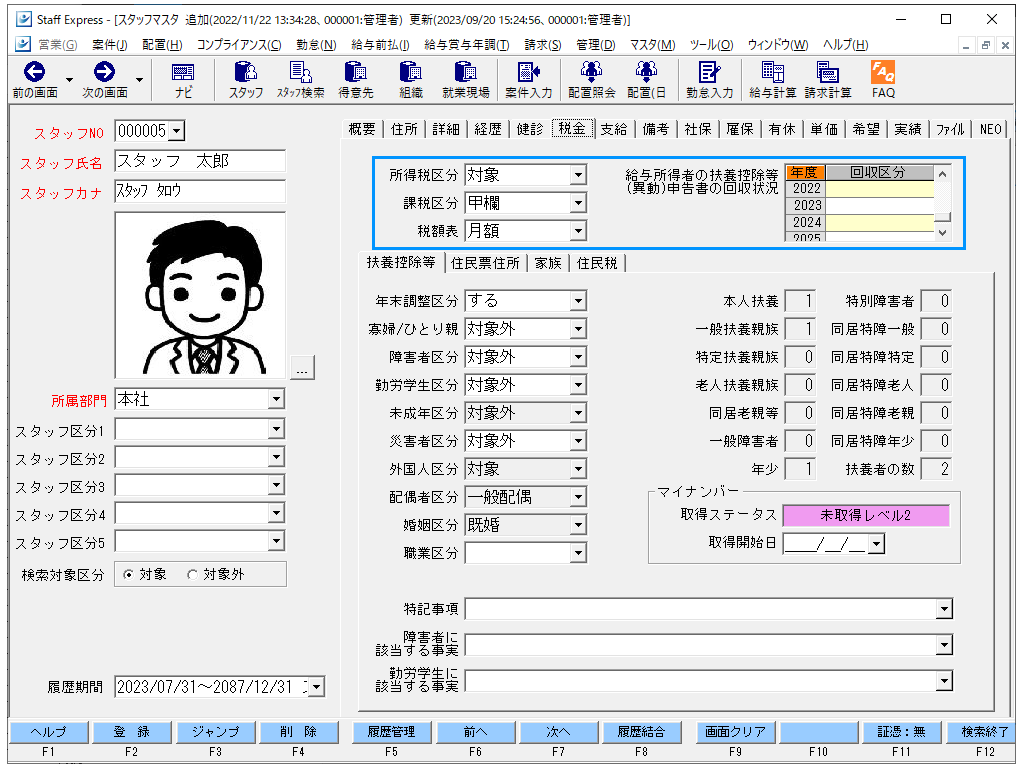Click the スタッフ氏名 input field

[x=200, y=161]
